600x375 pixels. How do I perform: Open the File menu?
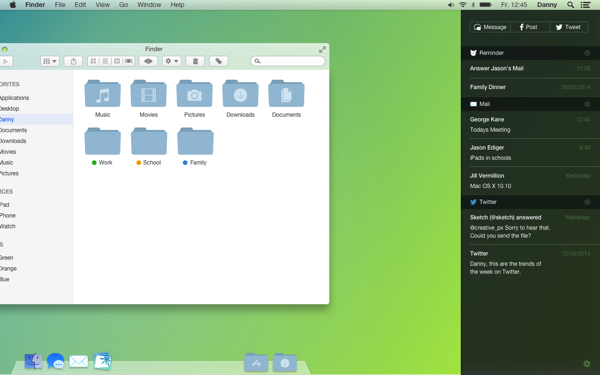click(60, 5)
